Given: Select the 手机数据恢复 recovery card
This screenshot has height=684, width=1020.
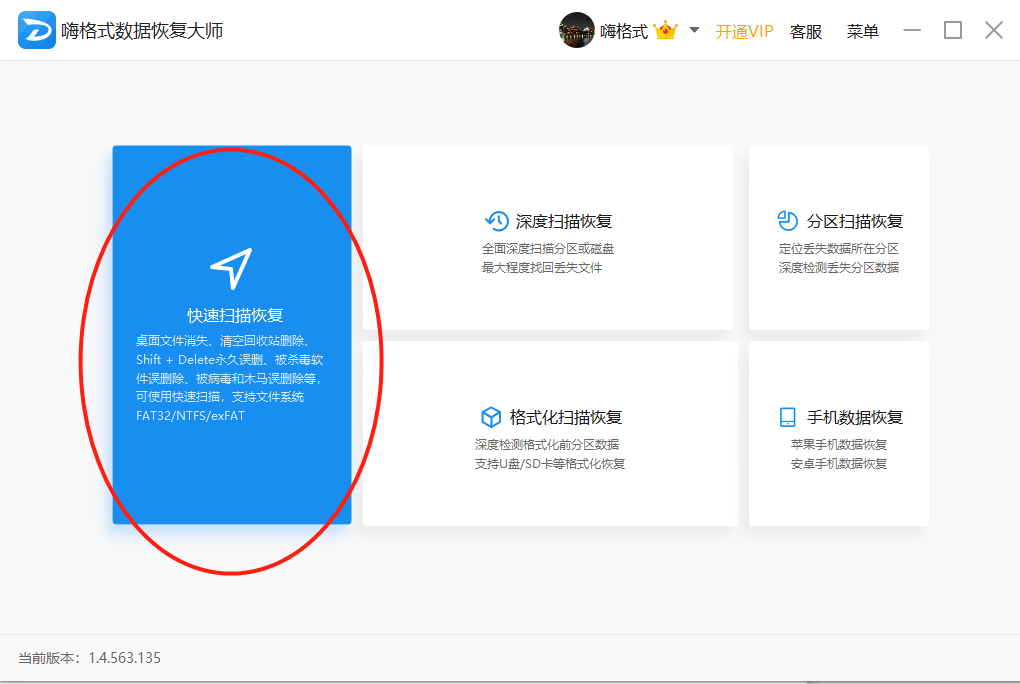Looking at the screenshot, I should (x=837, y=432).
